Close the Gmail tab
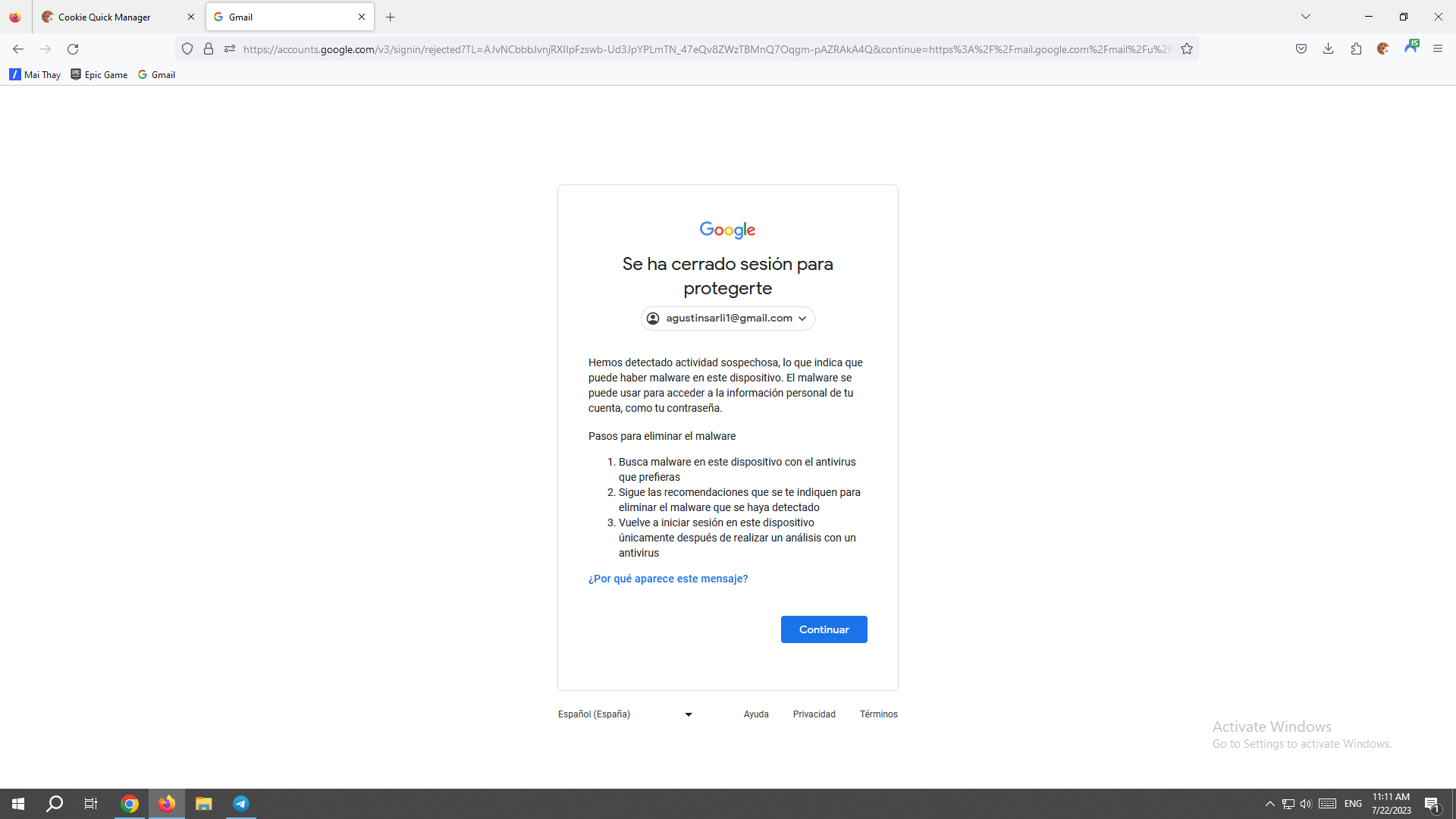 (x=362, y=17)
